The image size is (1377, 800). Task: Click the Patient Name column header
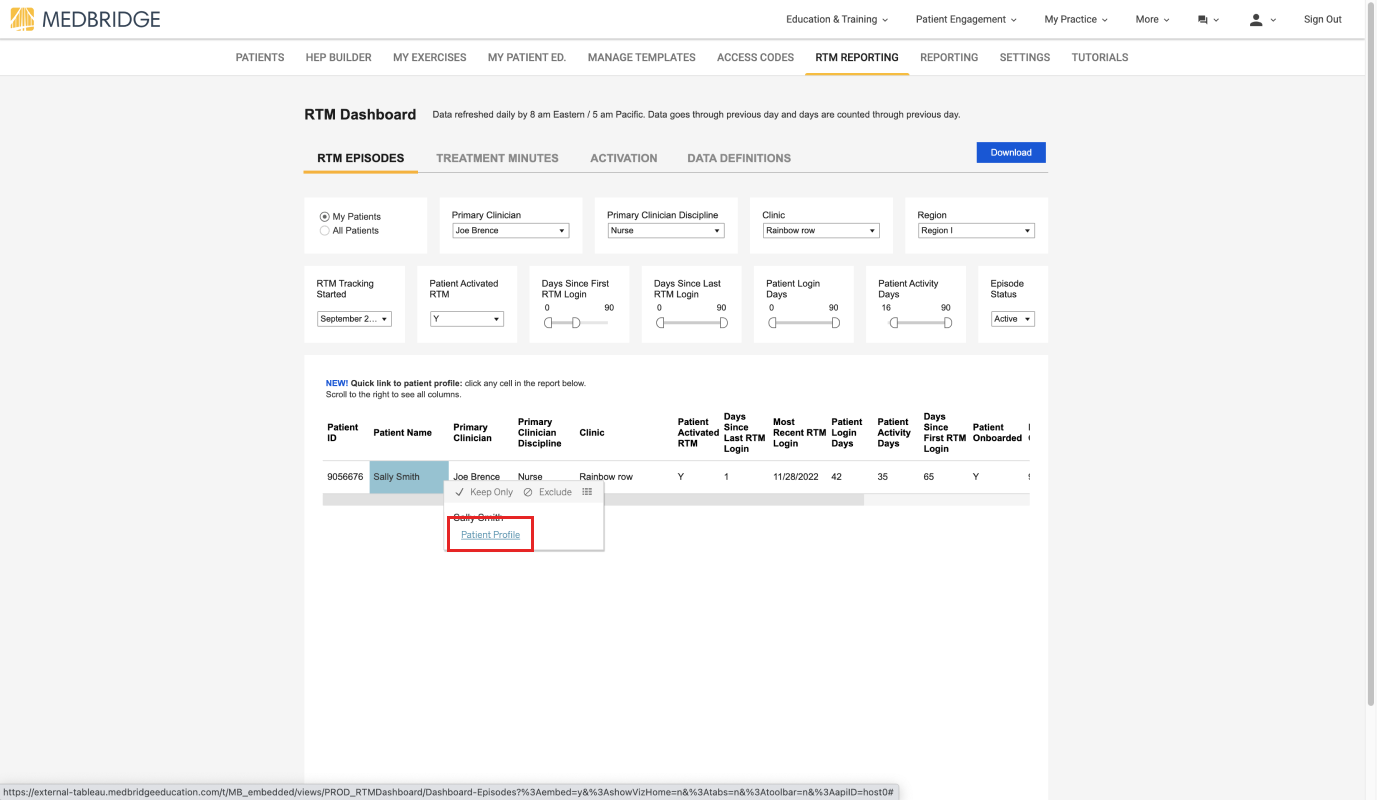pyautogui.click(x=402, y=433)
